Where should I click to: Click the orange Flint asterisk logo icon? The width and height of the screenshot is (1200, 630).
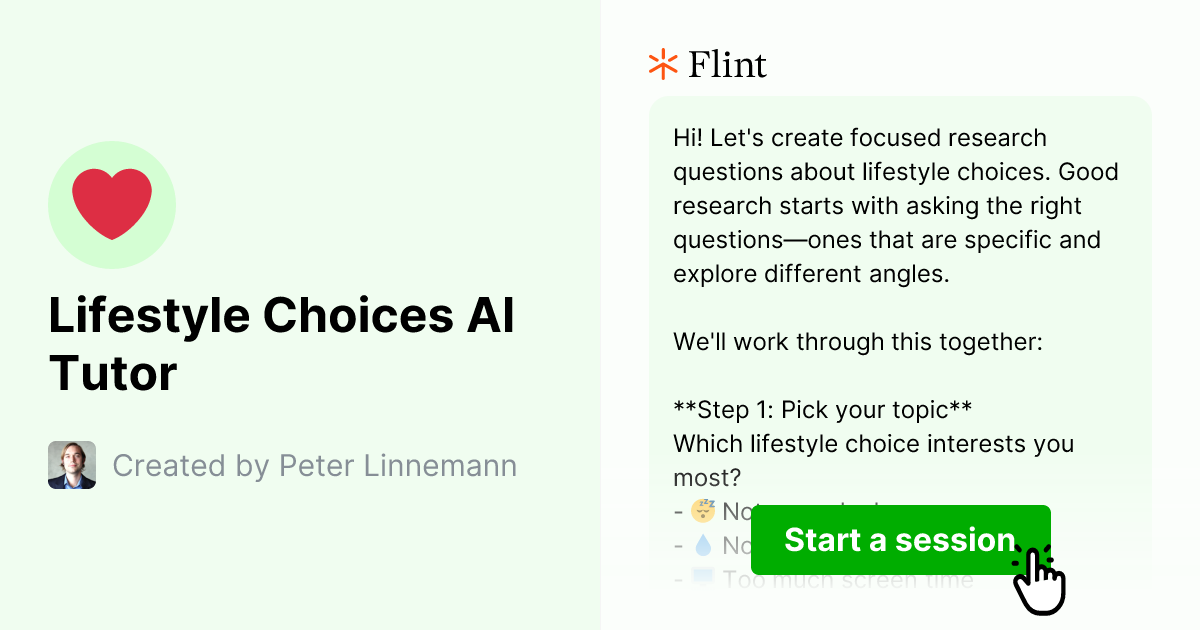(661, 63)
